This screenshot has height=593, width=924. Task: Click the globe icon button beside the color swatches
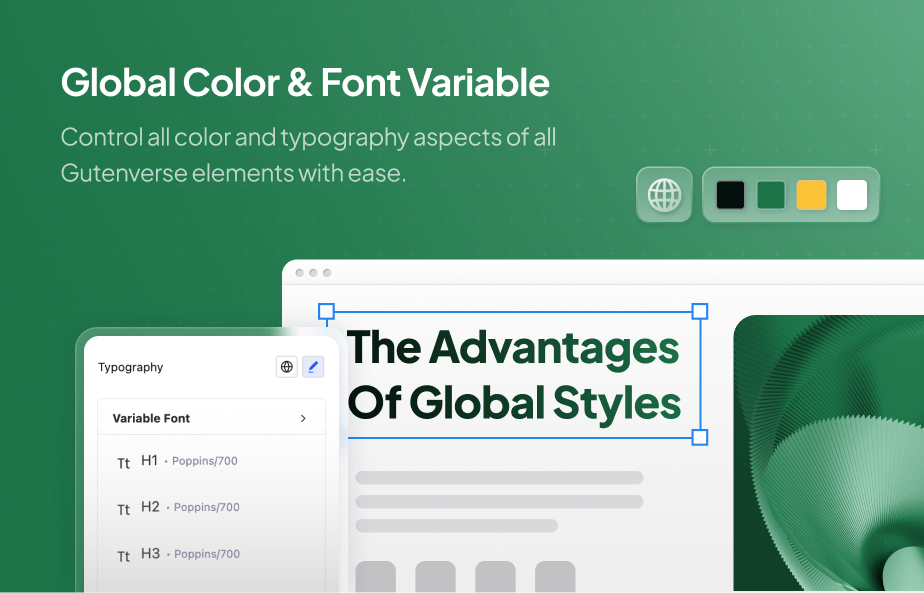664,195
